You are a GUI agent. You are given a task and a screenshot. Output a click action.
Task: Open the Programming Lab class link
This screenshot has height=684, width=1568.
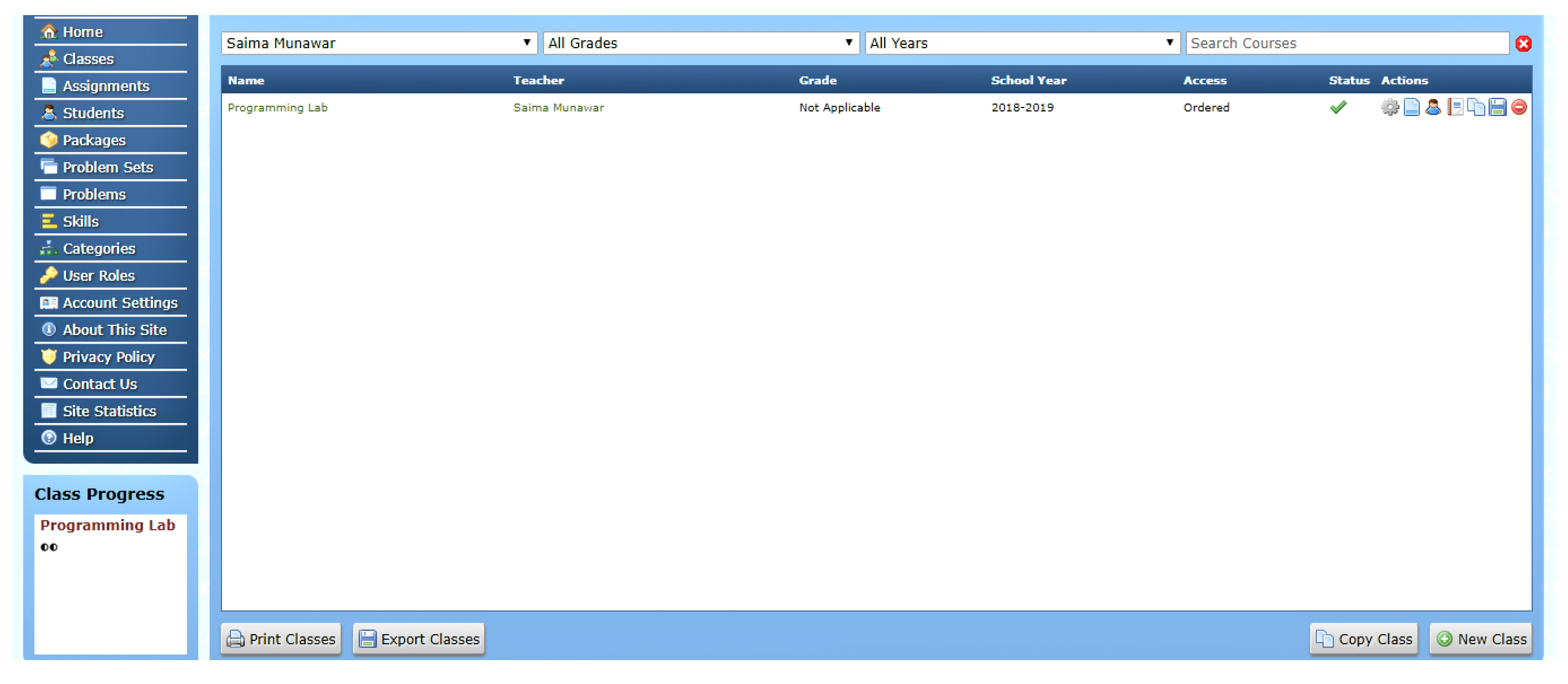277,108
